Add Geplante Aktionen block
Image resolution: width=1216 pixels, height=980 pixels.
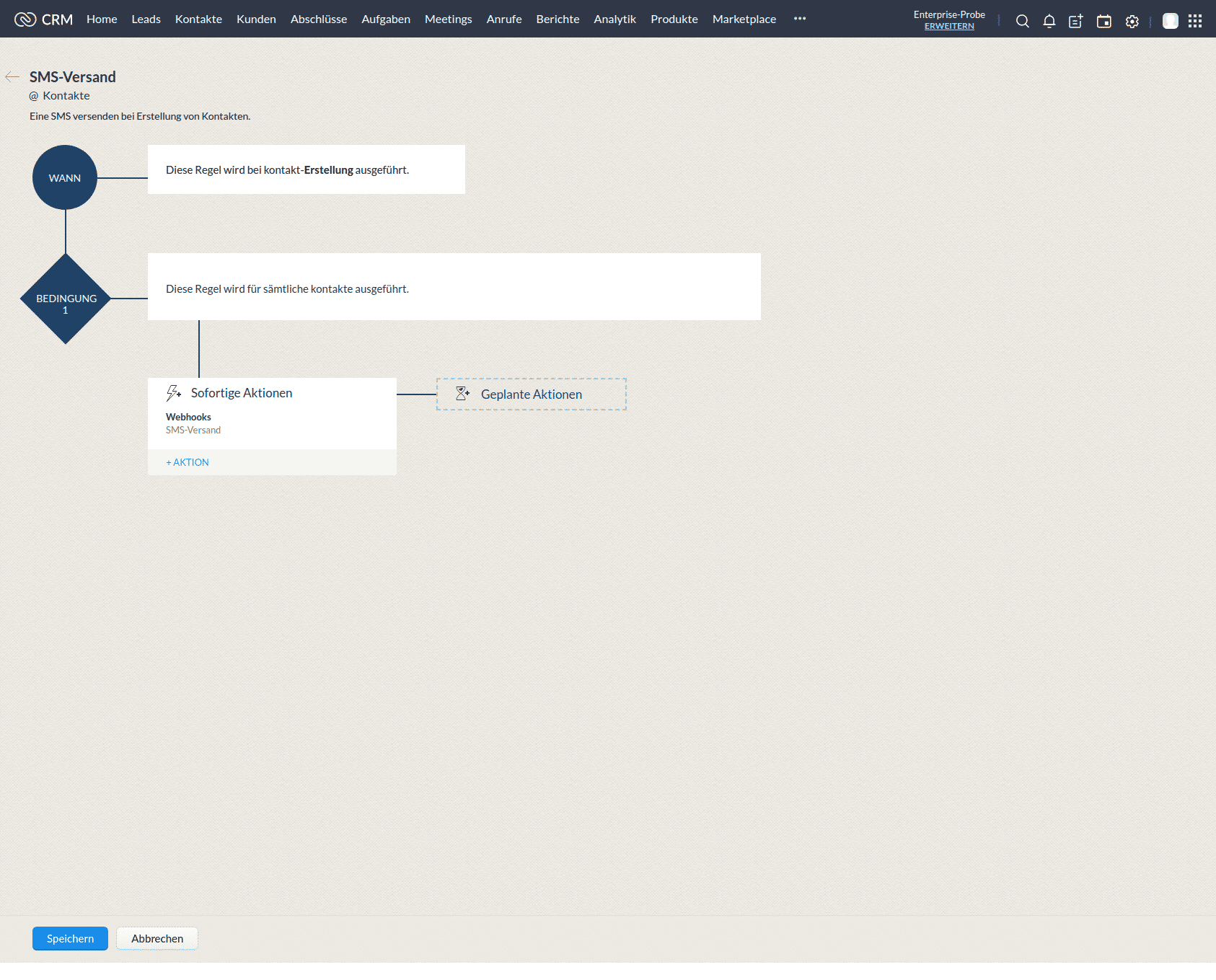coord(531,394)
